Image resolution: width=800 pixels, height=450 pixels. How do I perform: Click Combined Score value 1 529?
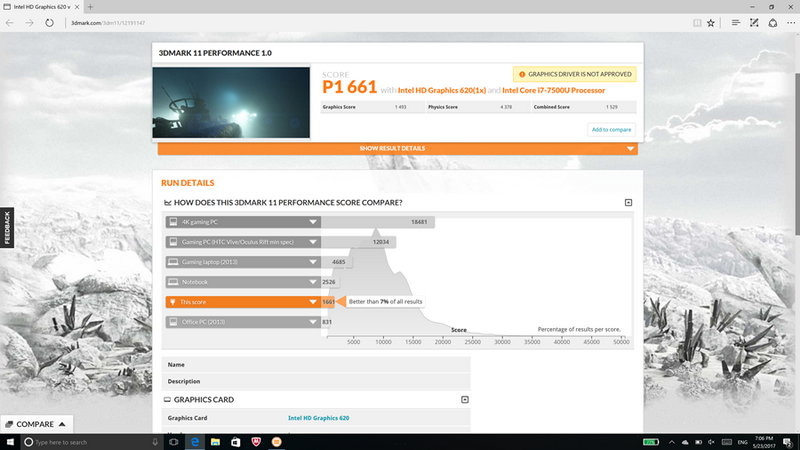(x=612, y=107)
